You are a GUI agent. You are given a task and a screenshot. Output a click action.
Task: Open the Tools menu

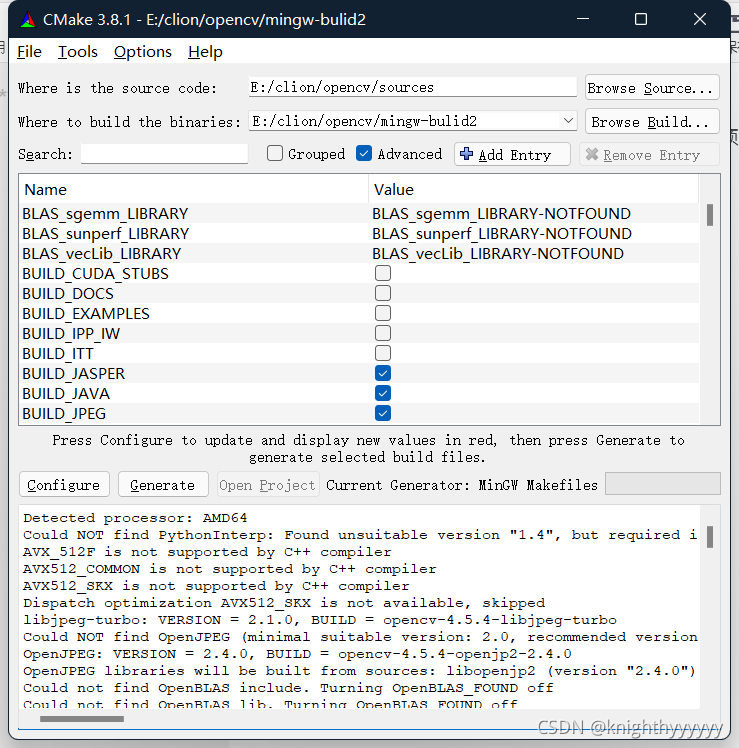[78, 52]
